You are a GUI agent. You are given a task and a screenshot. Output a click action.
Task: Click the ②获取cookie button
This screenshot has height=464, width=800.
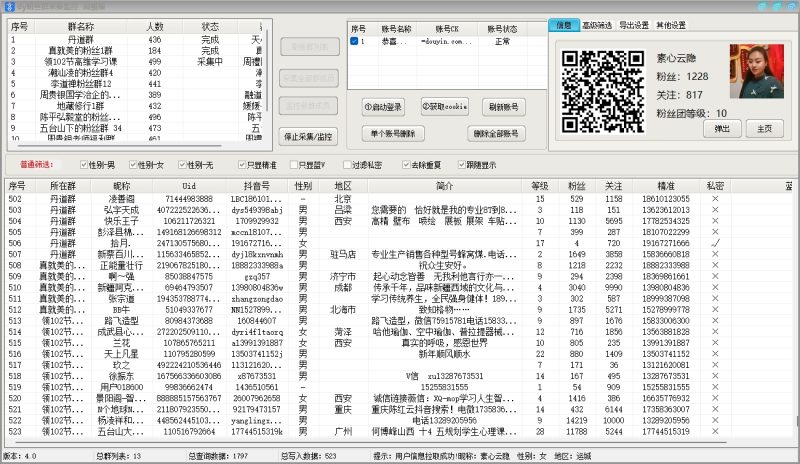(445, 106)
